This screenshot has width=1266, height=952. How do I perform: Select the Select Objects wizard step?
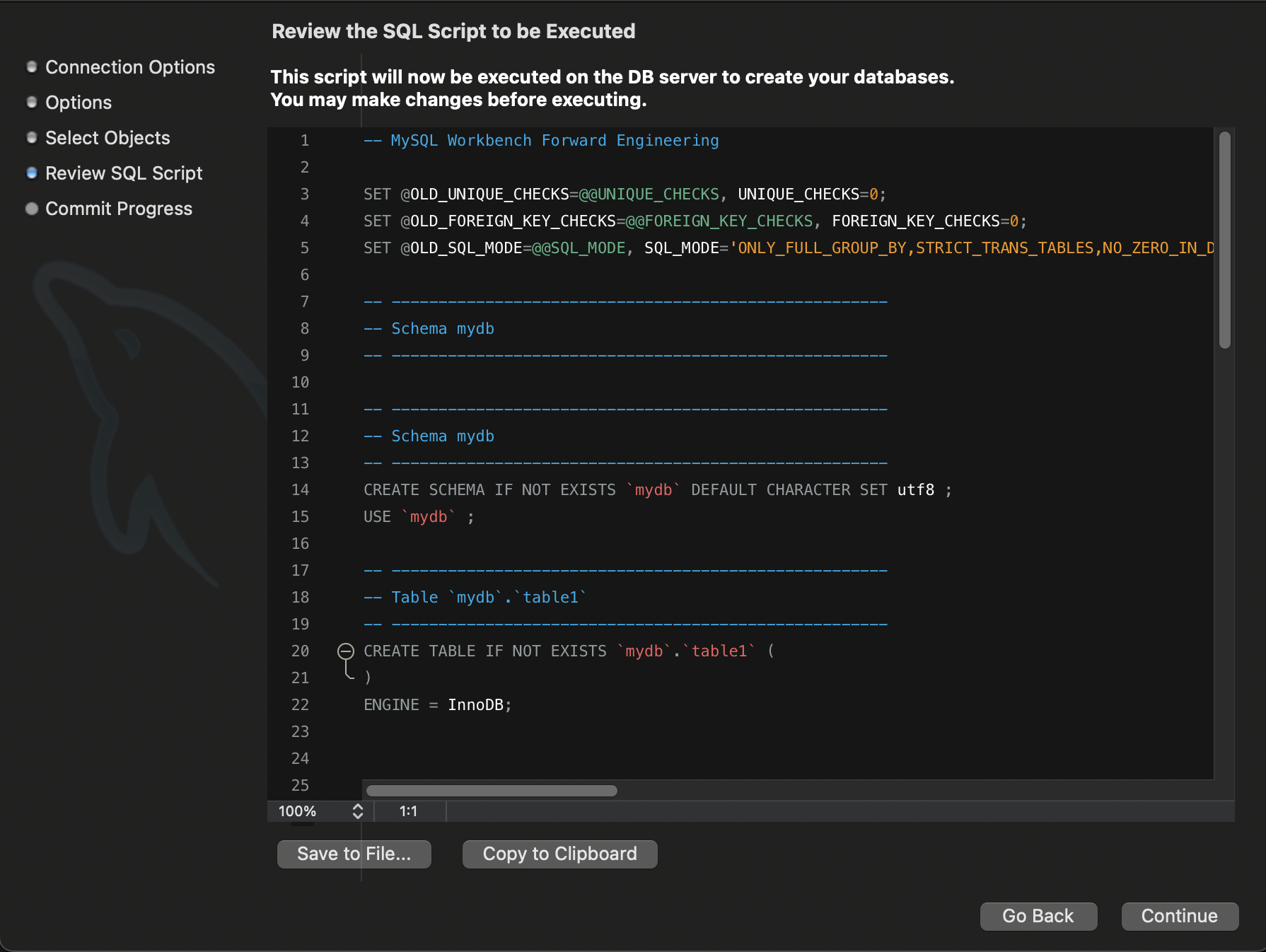108,138
